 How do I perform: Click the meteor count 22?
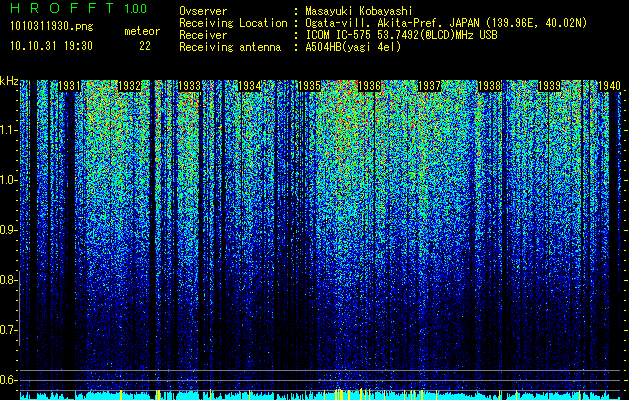[145, 46]
